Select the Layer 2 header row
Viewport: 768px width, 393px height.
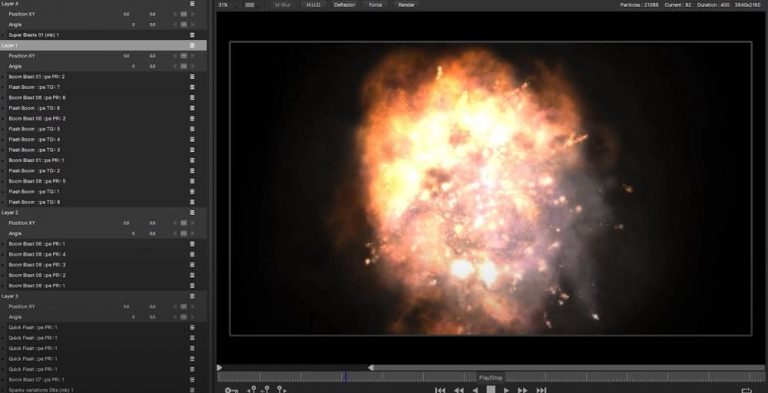tap(103, 212)
